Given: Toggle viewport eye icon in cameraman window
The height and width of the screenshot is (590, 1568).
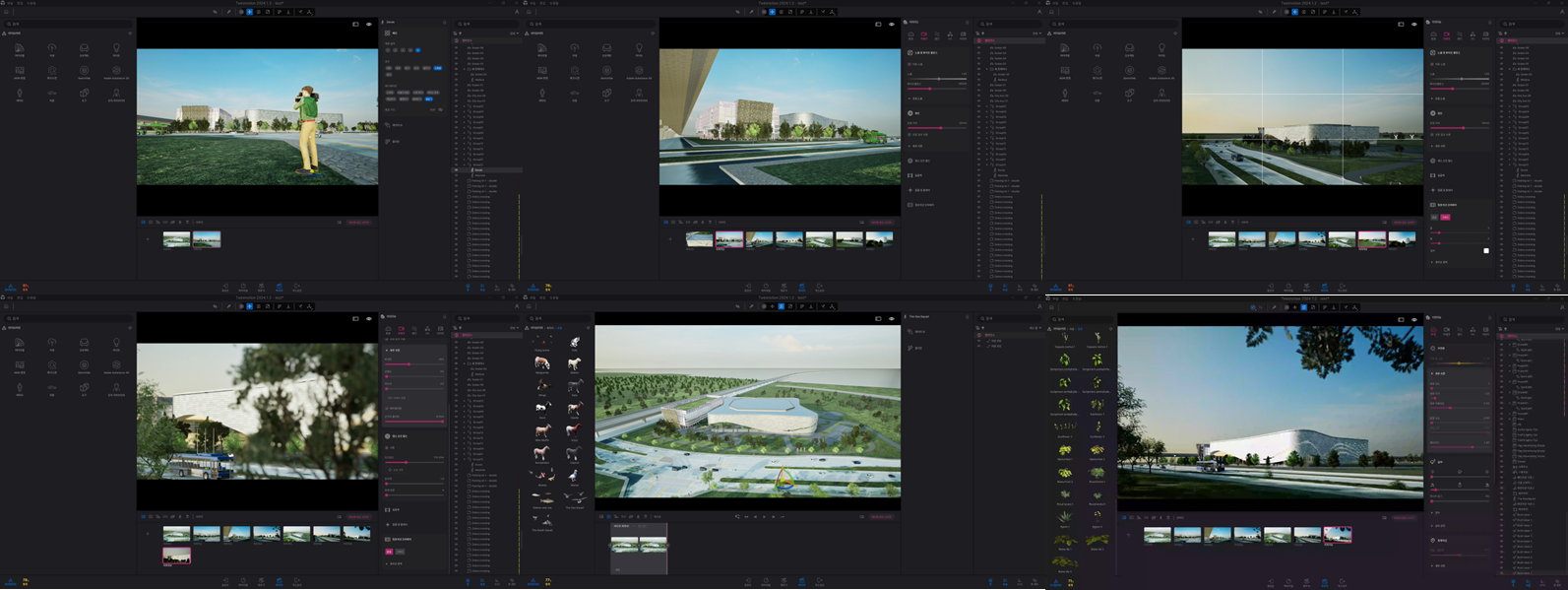Looking at the screenshot, I should pyautogui.click(x=369, y=24).
